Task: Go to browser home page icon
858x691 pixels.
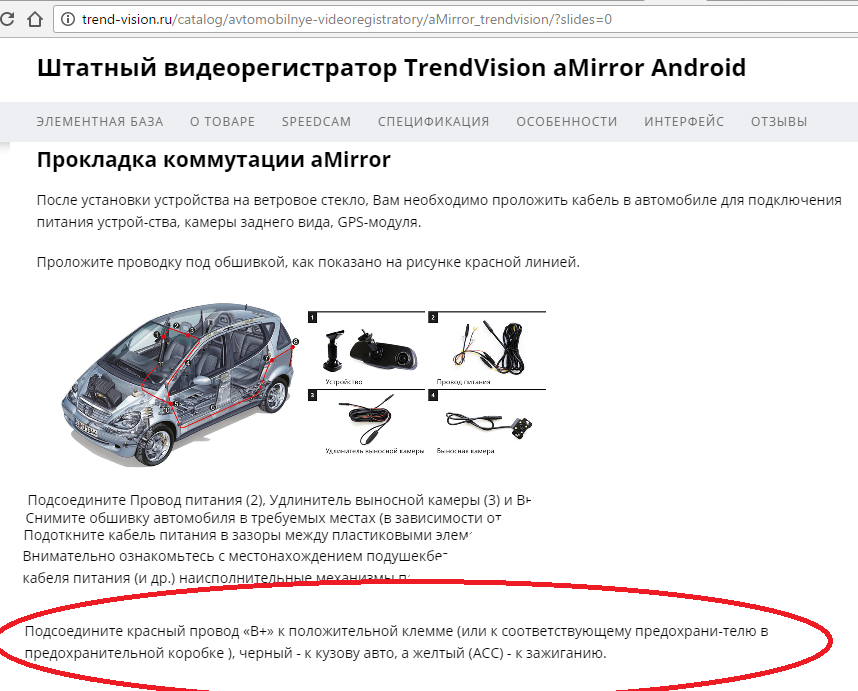Action: coord(34,20)
